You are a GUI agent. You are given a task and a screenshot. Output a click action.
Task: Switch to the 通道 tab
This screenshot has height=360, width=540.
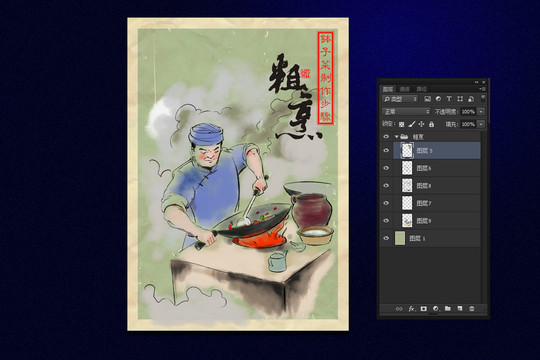pos(404,89)
